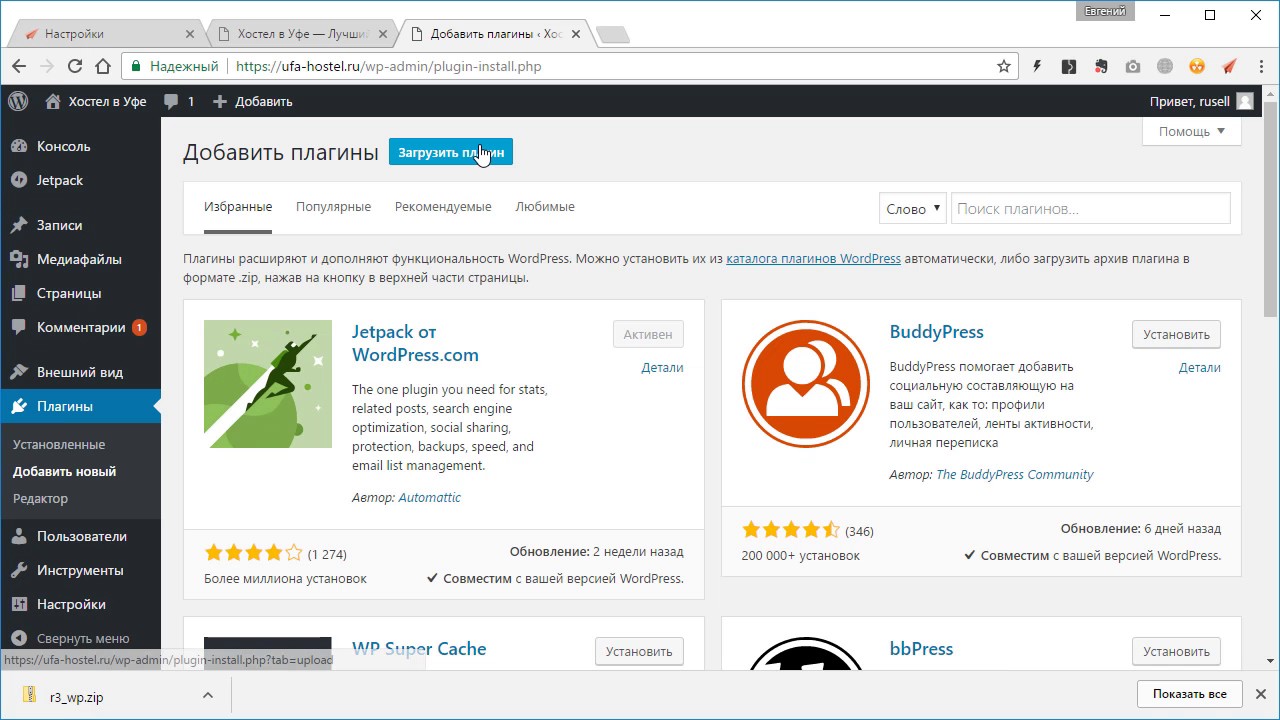Viewport: 1280px width, 720px height.
Task: Click 'Загрузить плагин' button
Action: (451, 152)
